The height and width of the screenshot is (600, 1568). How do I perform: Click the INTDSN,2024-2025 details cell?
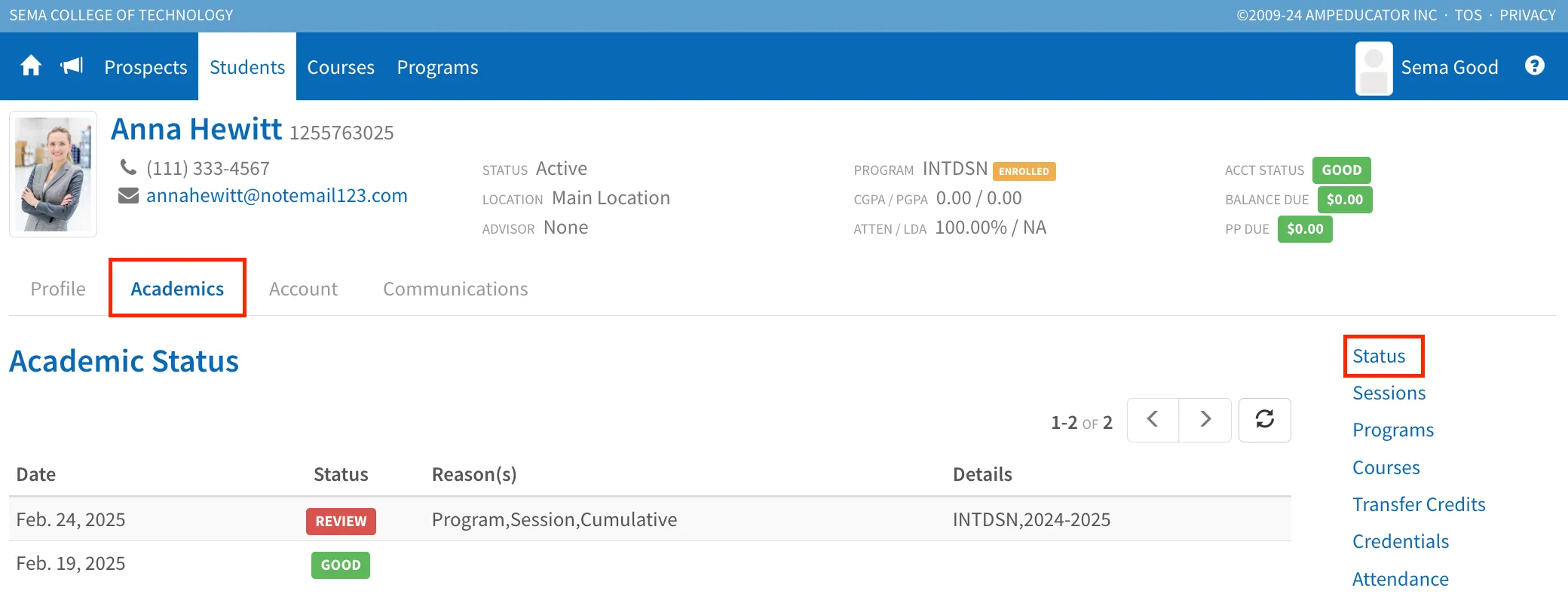coord(1031,519)
